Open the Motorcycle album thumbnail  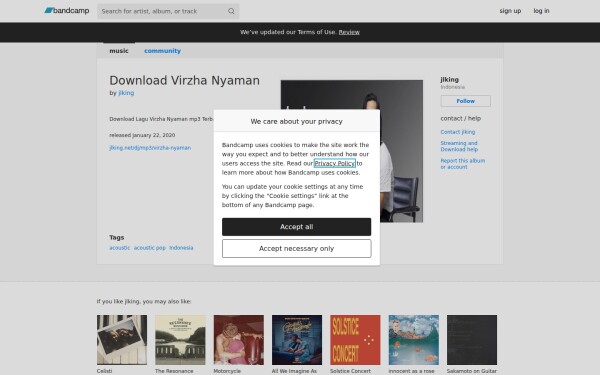pos(239,340)
